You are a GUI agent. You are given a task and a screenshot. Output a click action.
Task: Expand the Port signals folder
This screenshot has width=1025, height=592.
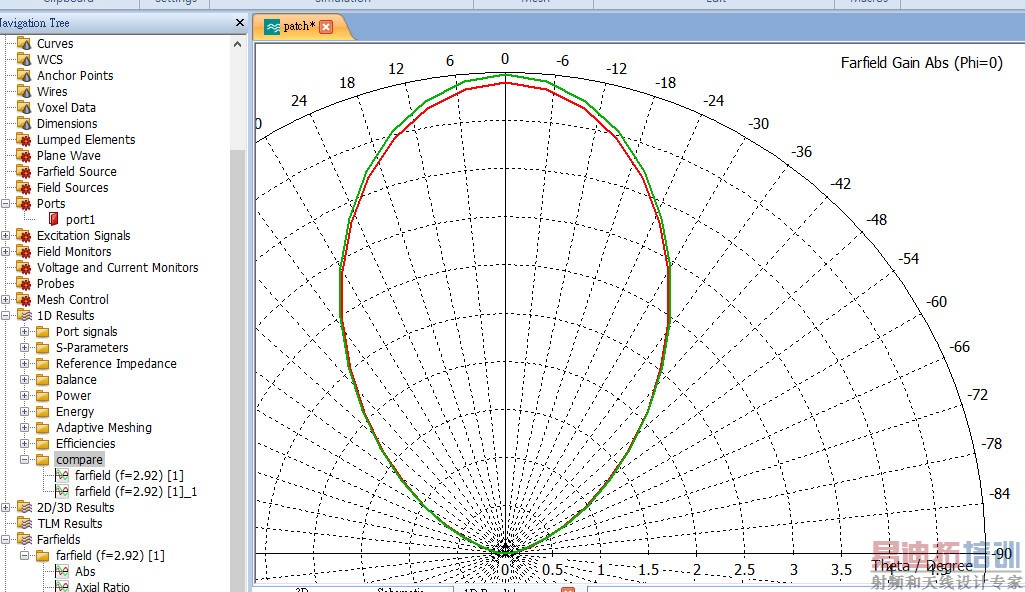tap(25, 332)
